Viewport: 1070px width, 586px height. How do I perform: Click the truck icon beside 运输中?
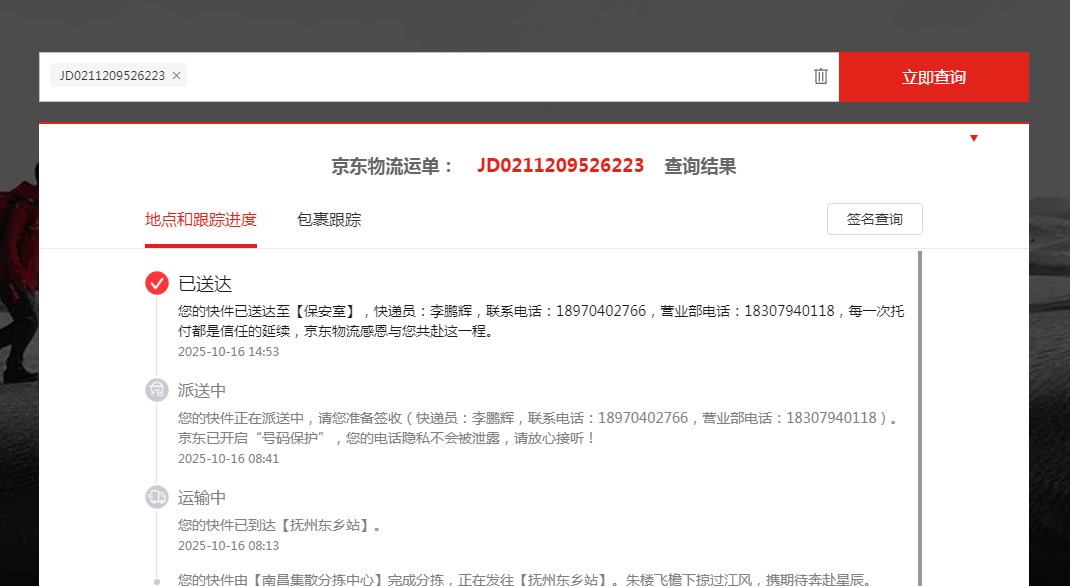click(157, 497)
